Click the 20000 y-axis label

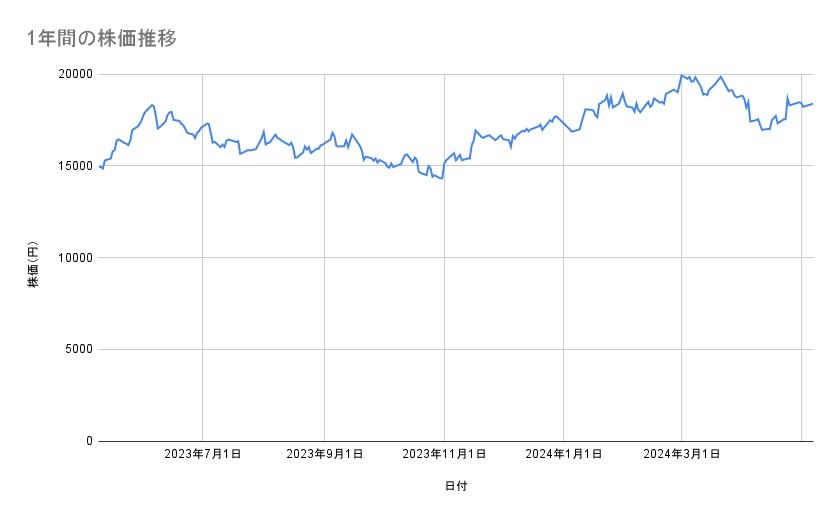[74, 74]
